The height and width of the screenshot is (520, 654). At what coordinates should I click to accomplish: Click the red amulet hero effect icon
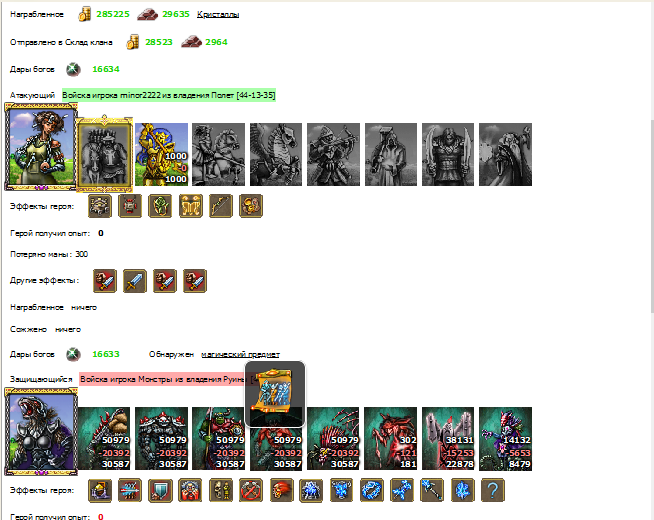[x=130, y=206]
